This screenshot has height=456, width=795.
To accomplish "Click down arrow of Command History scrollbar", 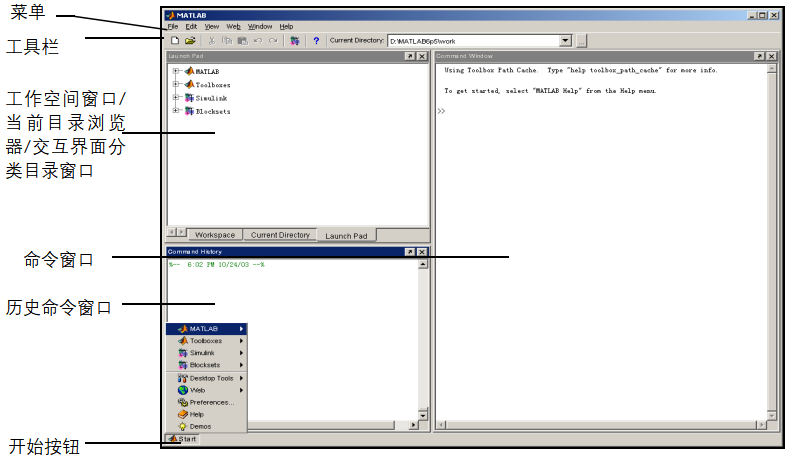I will pyautogui.click(x=423, y=415).
